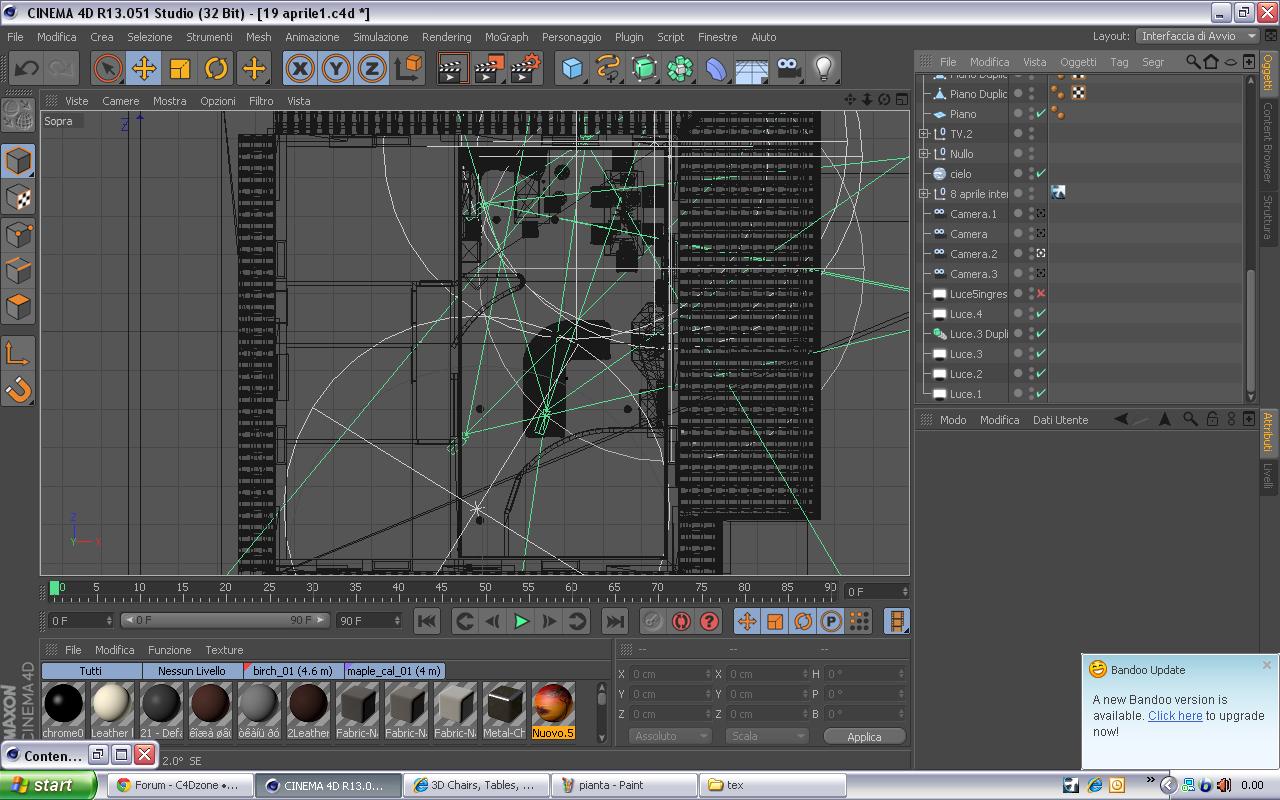Activate the Rotate tool in top toolbar
The width and height of the screenshot is (1280, 800).
coord(216,68)
